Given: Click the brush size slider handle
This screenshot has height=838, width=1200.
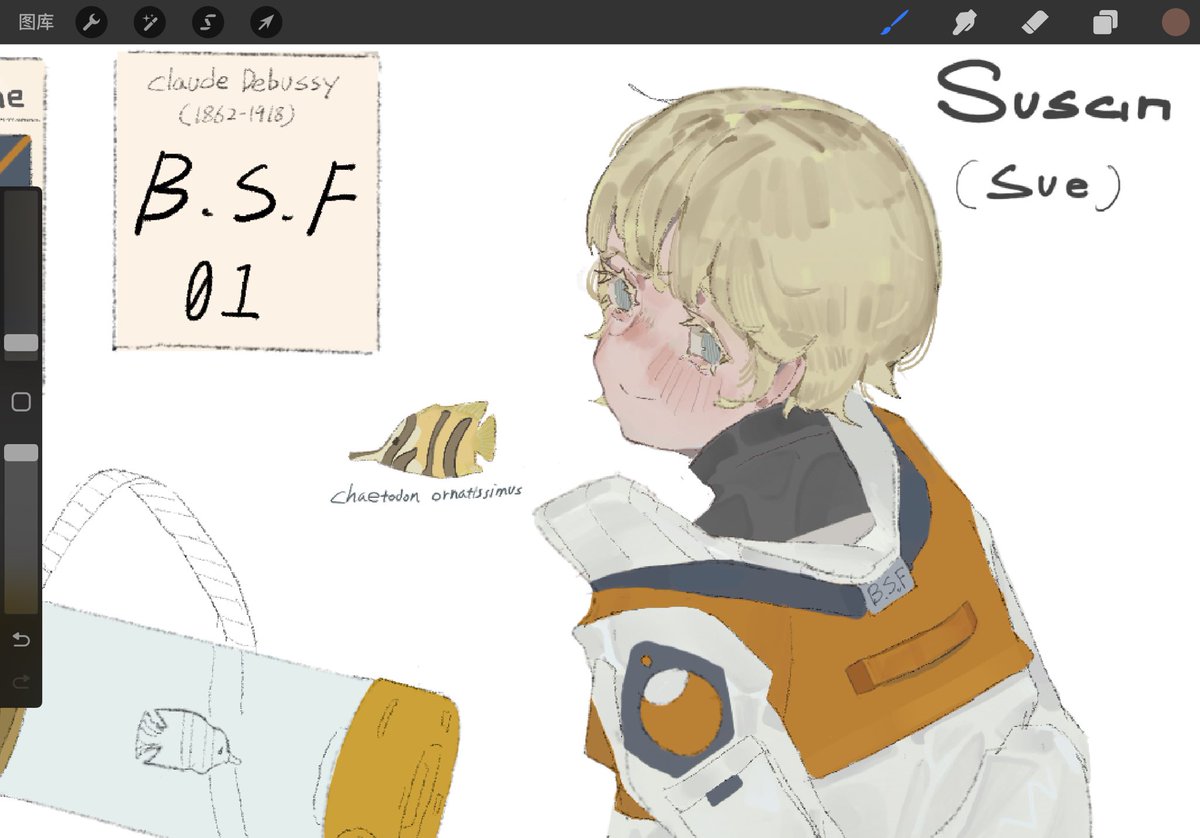Looking at the screenshot, I should pyautogui.click(x=21, y=343).
